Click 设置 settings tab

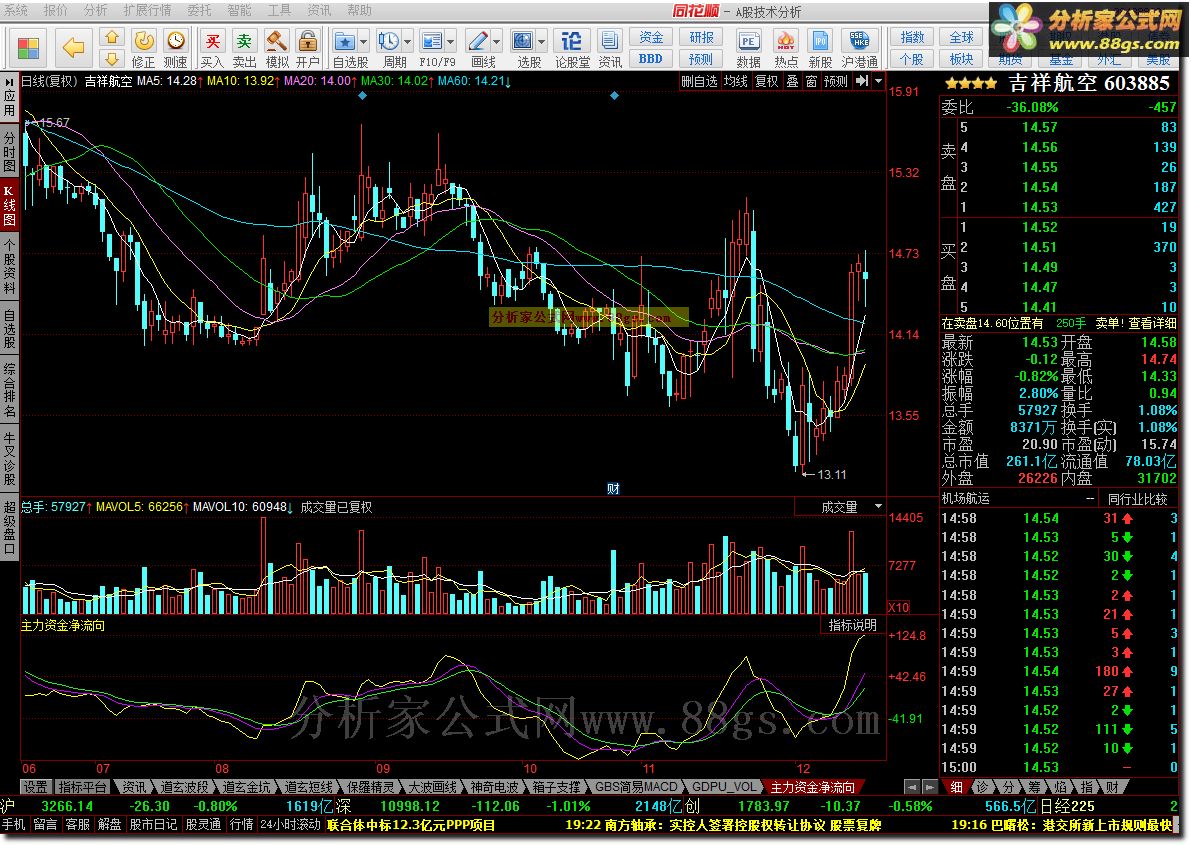click(x=34, y=786)
